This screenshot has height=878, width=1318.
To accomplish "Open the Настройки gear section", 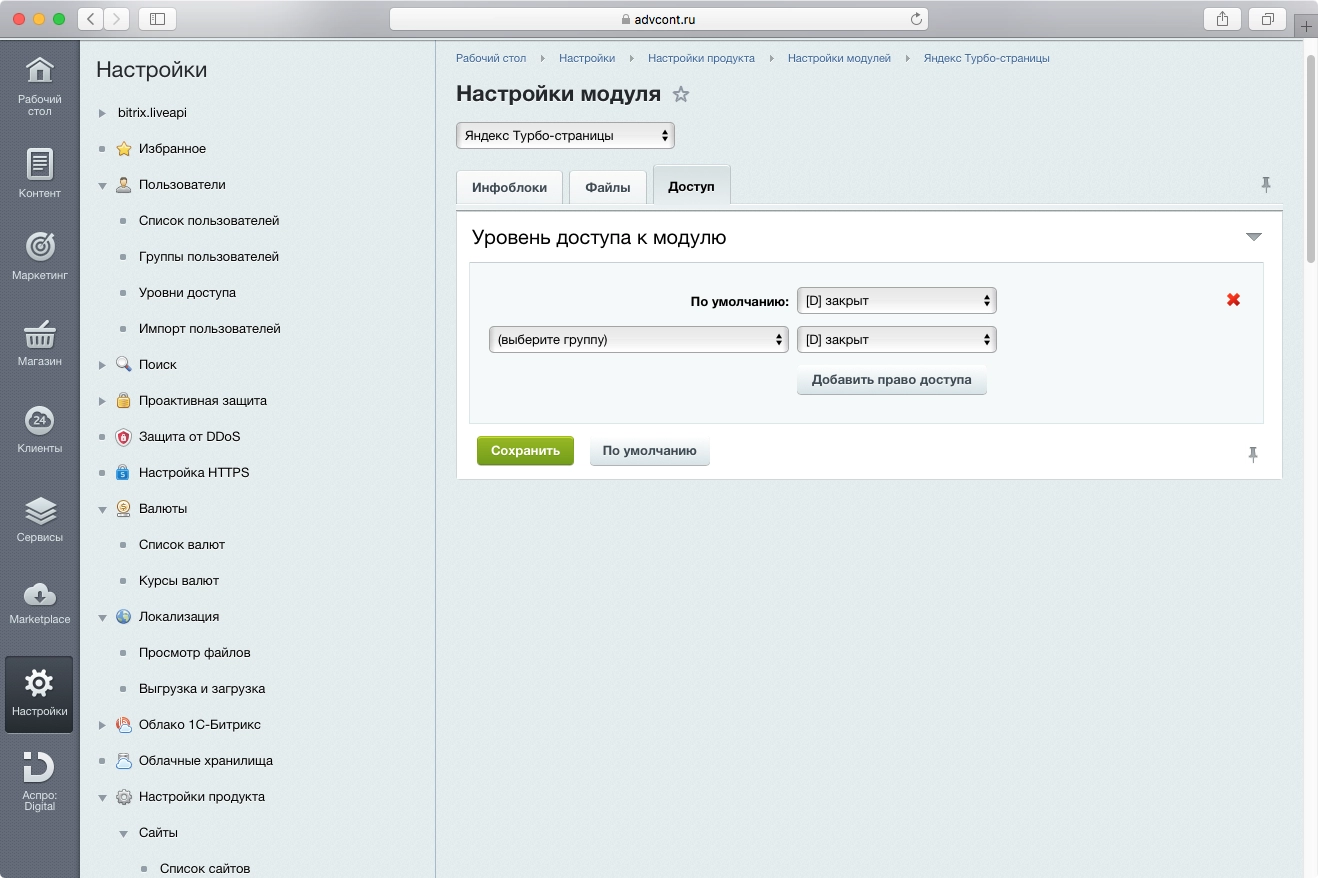I will 39,694.
